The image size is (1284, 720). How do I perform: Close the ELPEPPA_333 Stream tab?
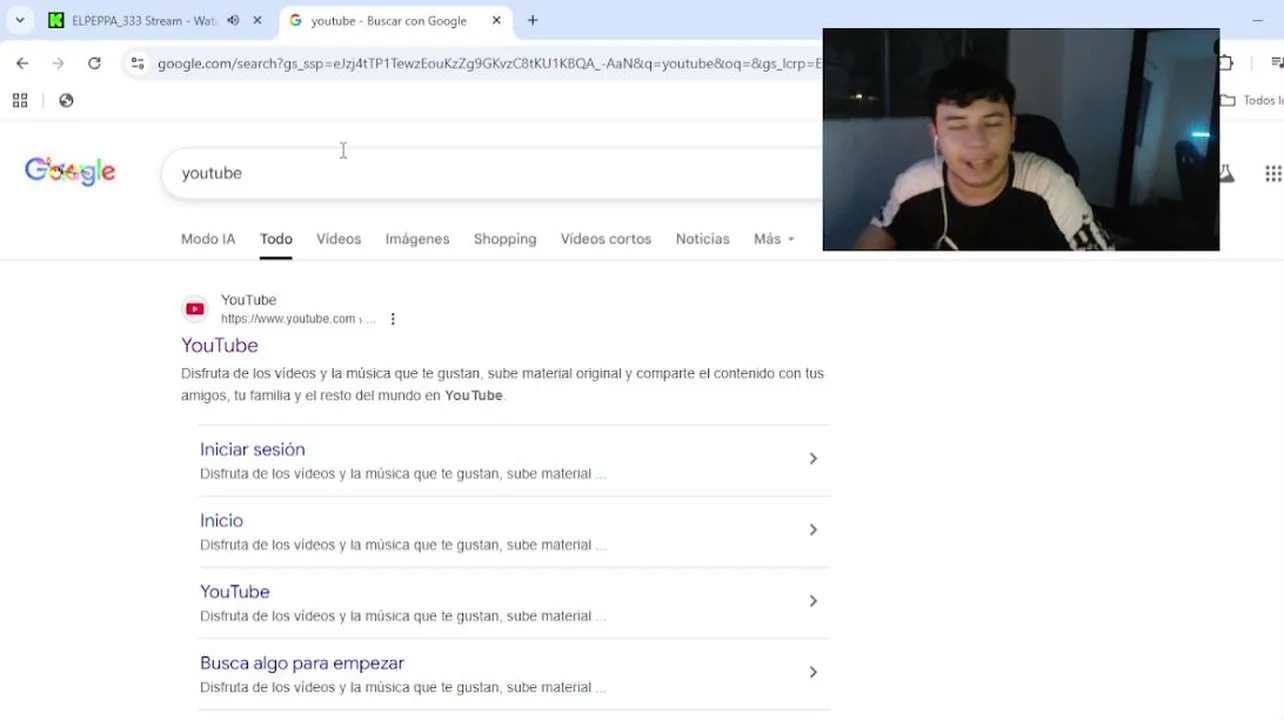[x=257, y=20]
